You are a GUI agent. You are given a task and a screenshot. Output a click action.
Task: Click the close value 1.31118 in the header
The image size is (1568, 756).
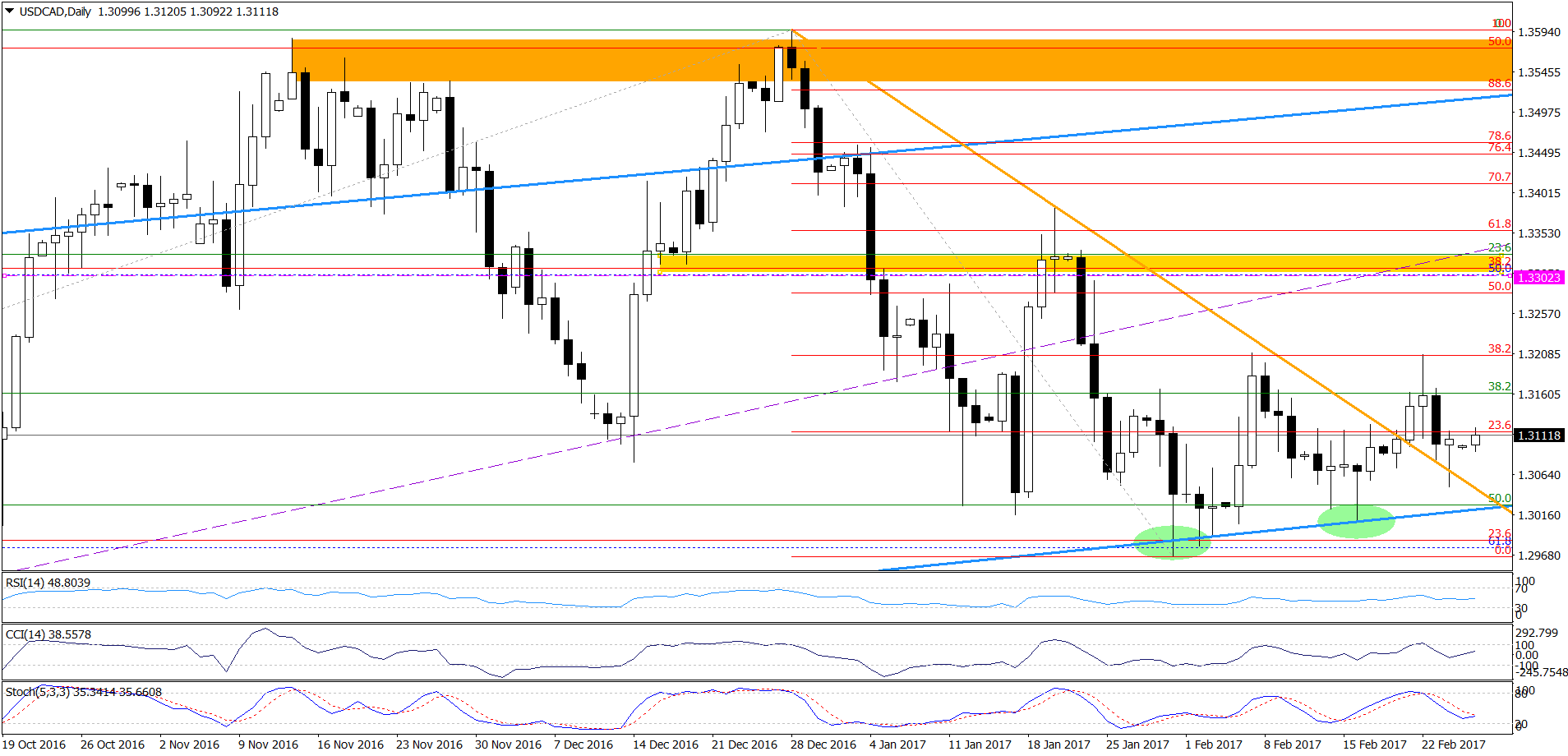[x=256, y=12]
